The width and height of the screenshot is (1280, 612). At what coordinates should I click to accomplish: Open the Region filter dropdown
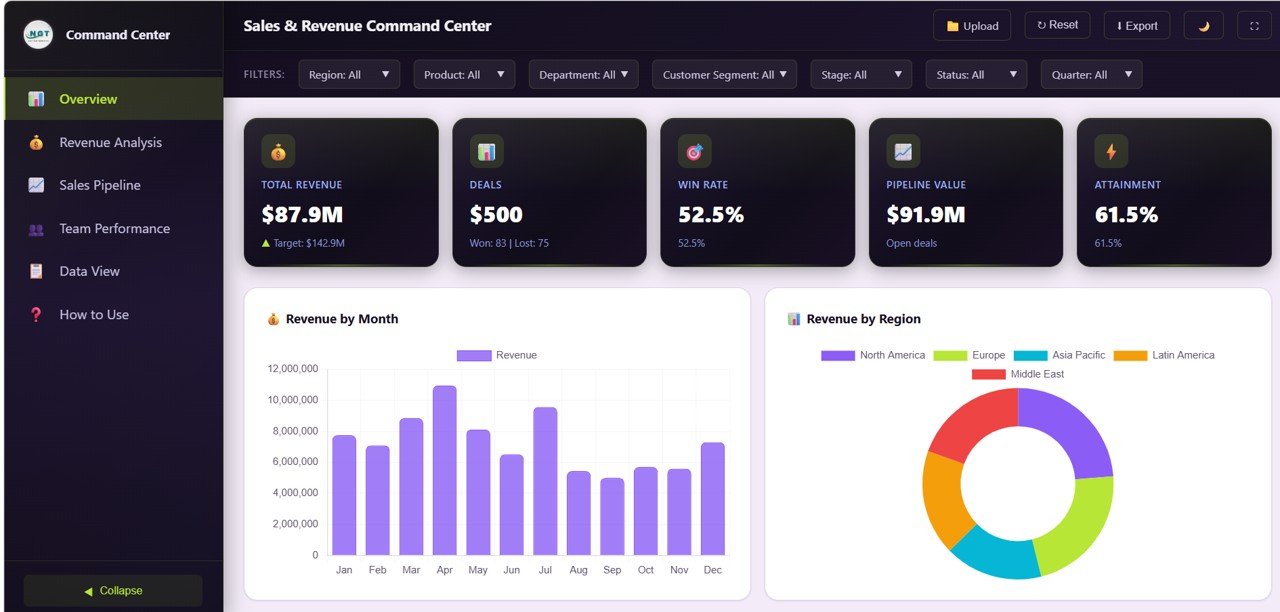(x=348, y=74)
